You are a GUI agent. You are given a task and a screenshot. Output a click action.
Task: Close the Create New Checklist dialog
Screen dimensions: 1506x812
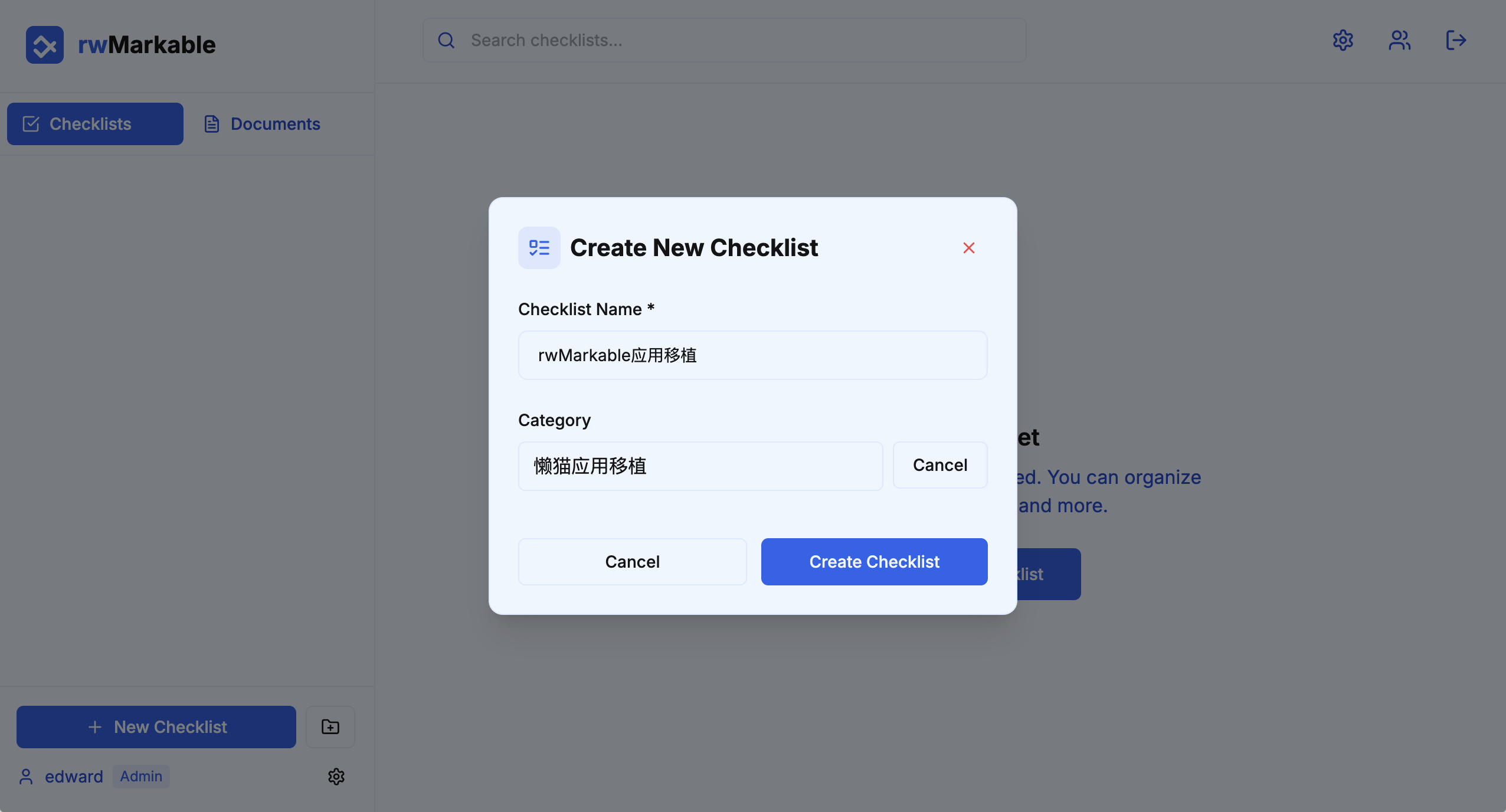click(968, 248)
